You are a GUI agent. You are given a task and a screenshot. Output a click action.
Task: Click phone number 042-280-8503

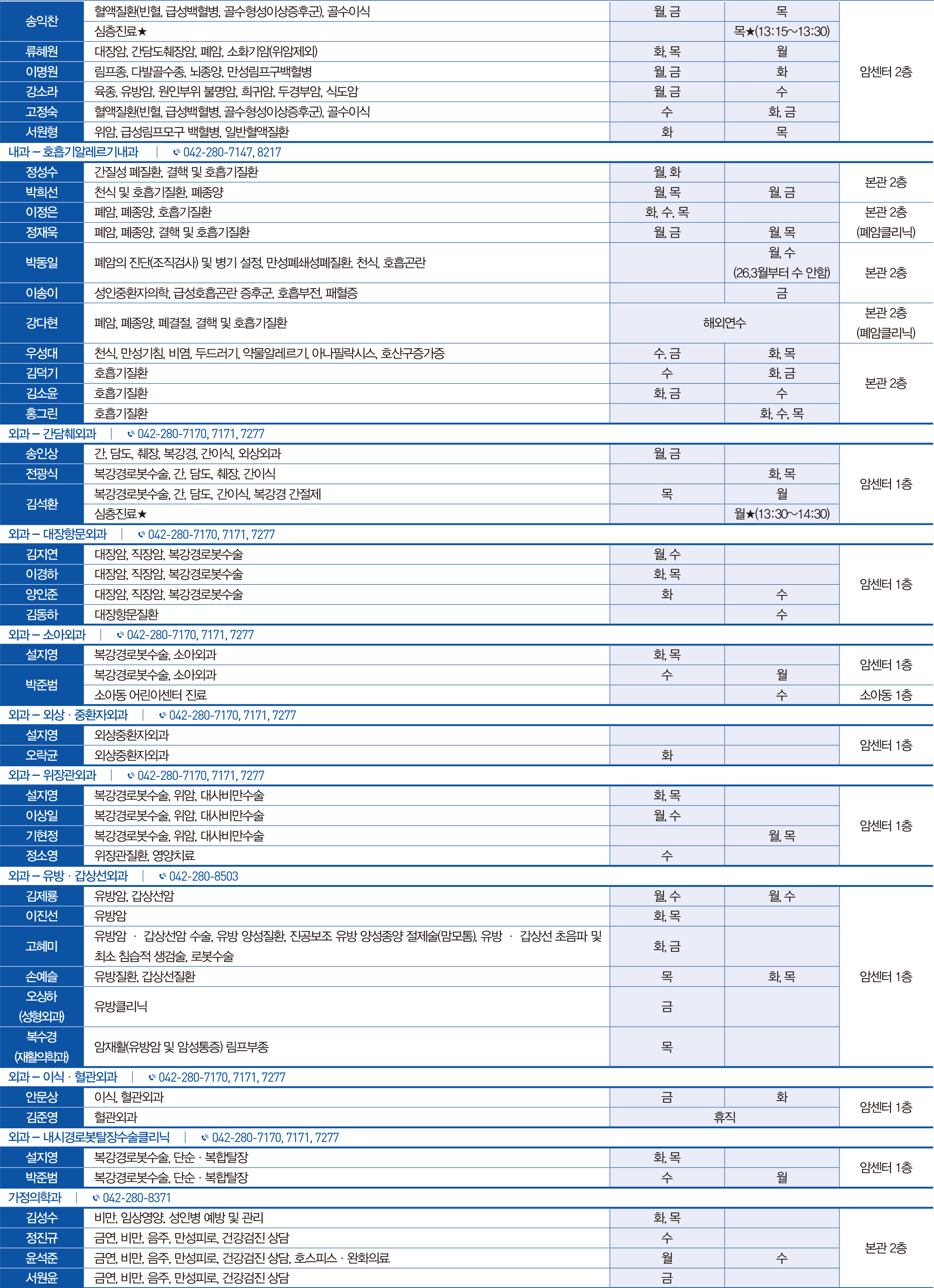(203, 876)
